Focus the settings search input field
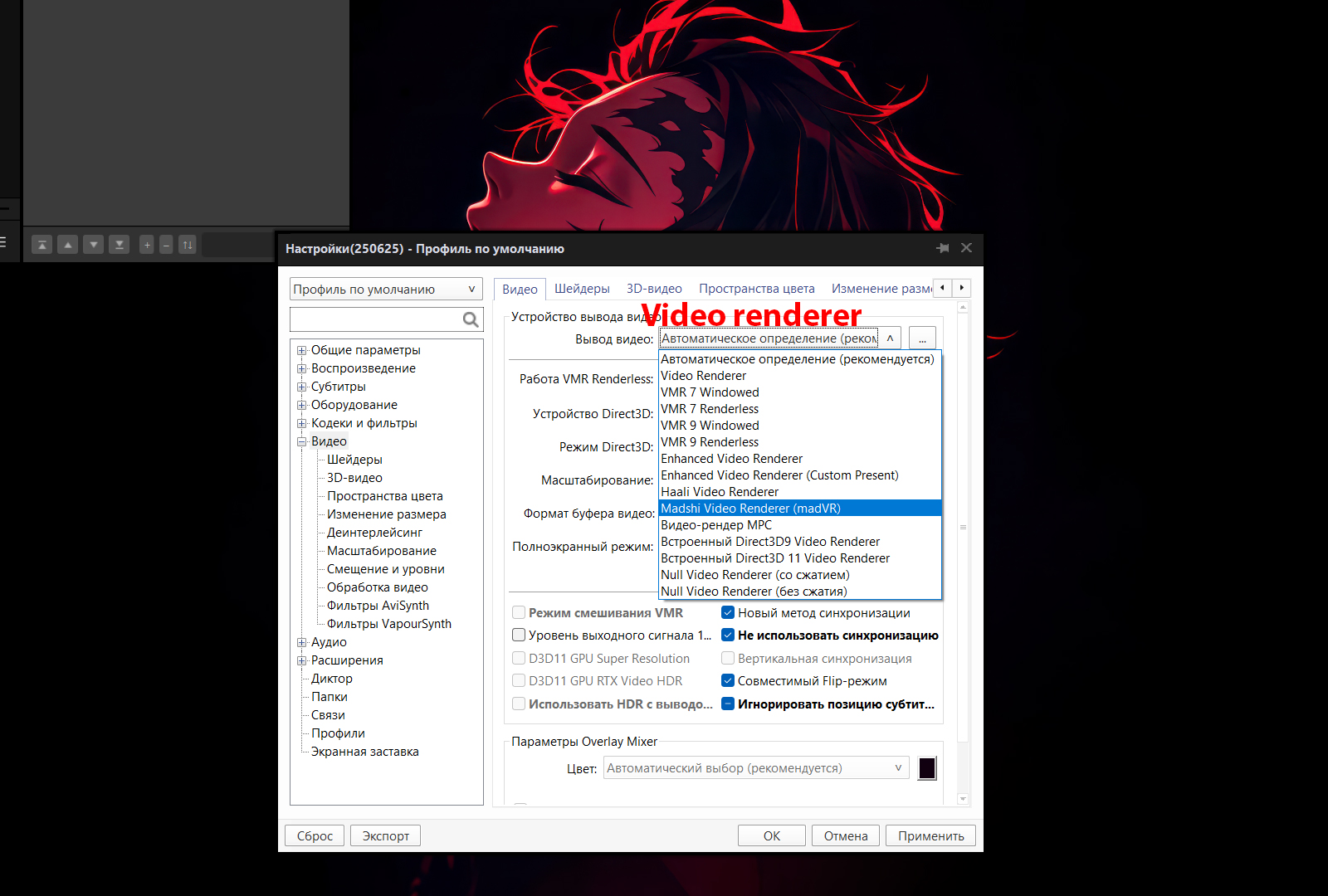Viewport: 1328px width, 896px height. click(x=376, y=319)
